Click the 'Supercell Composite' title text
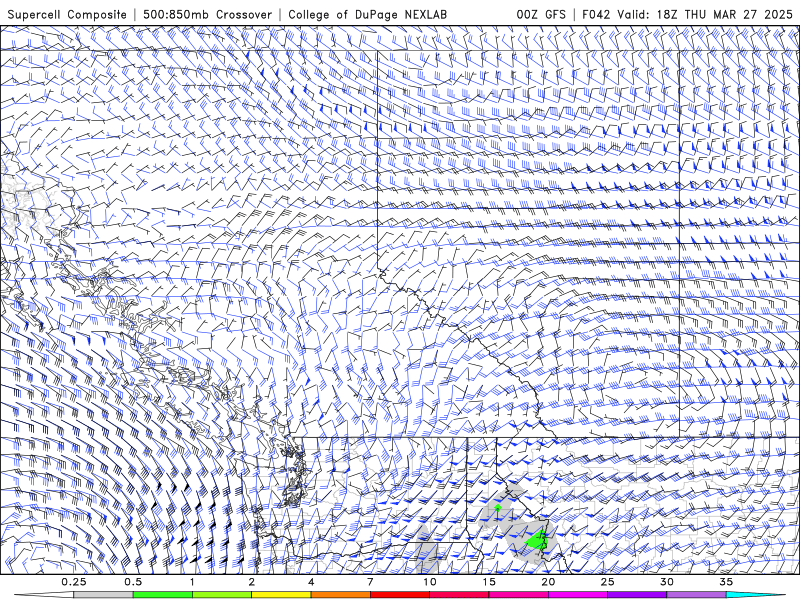Screen dimensions: 800x600 click(x=67, y=14)
